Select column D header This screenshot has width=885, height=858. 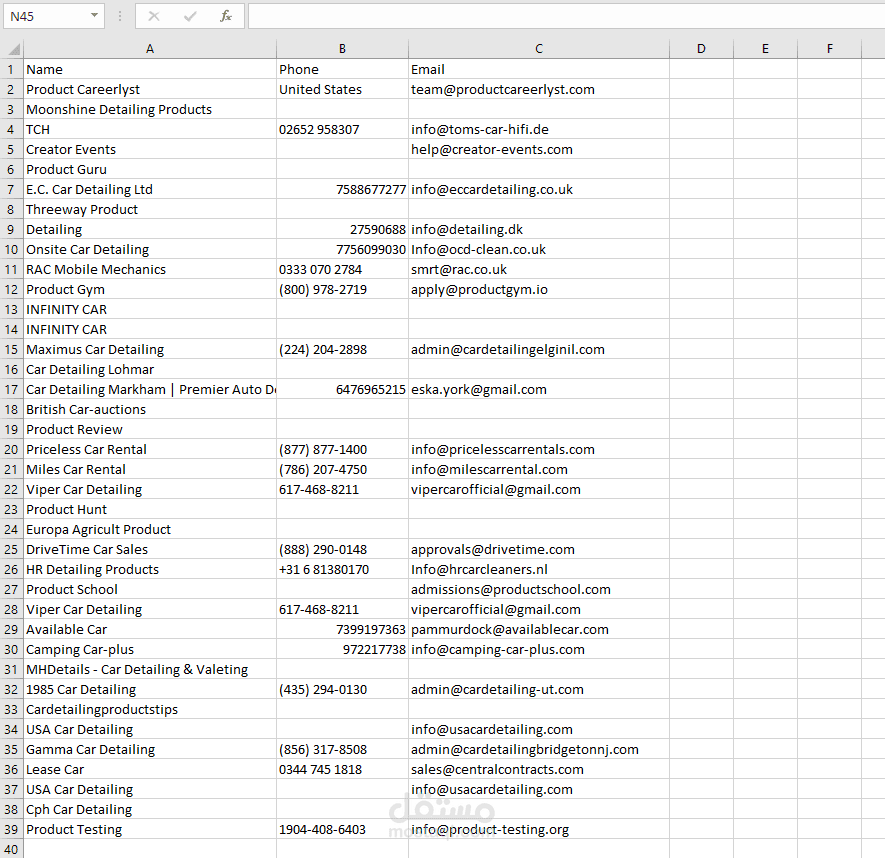pyautogui.click(x=701, y=49)
